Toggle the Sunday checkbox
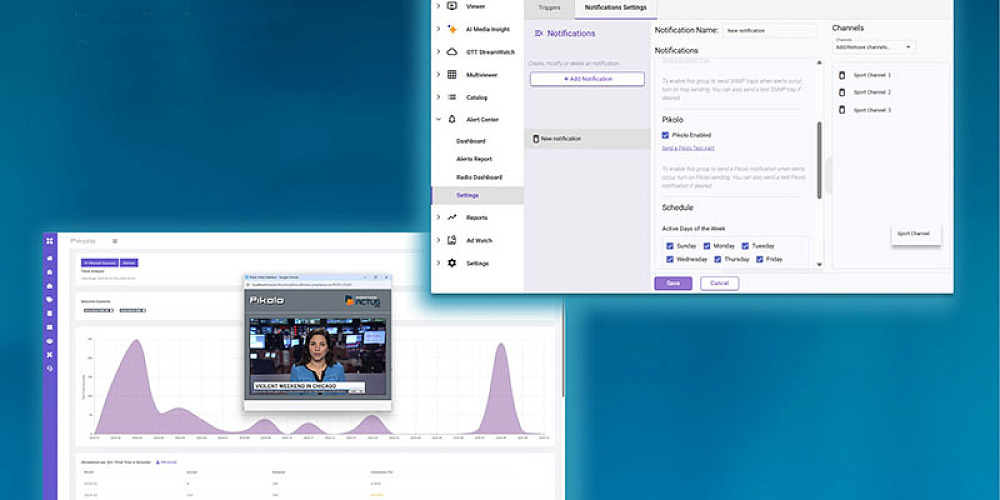 pyautogui.click(x=669, y=245)
